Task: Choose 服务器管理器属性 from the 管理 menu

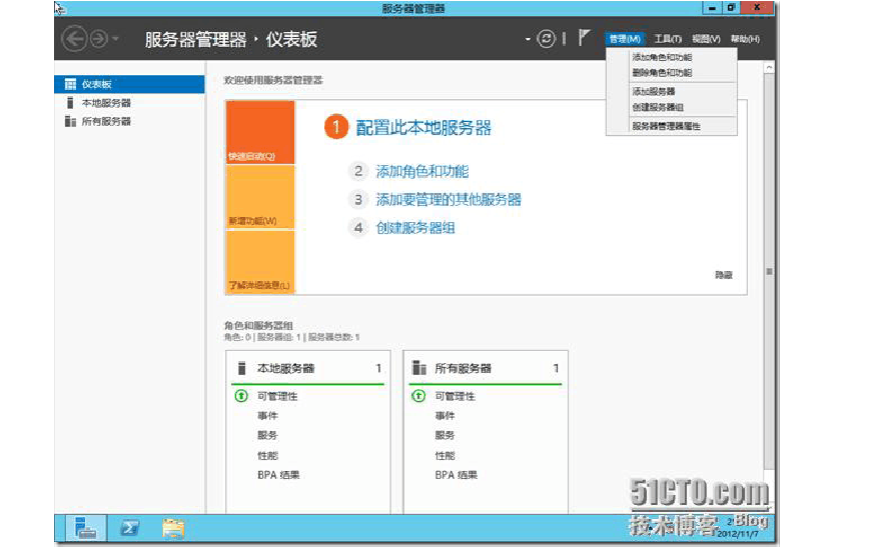Action: 666,126
